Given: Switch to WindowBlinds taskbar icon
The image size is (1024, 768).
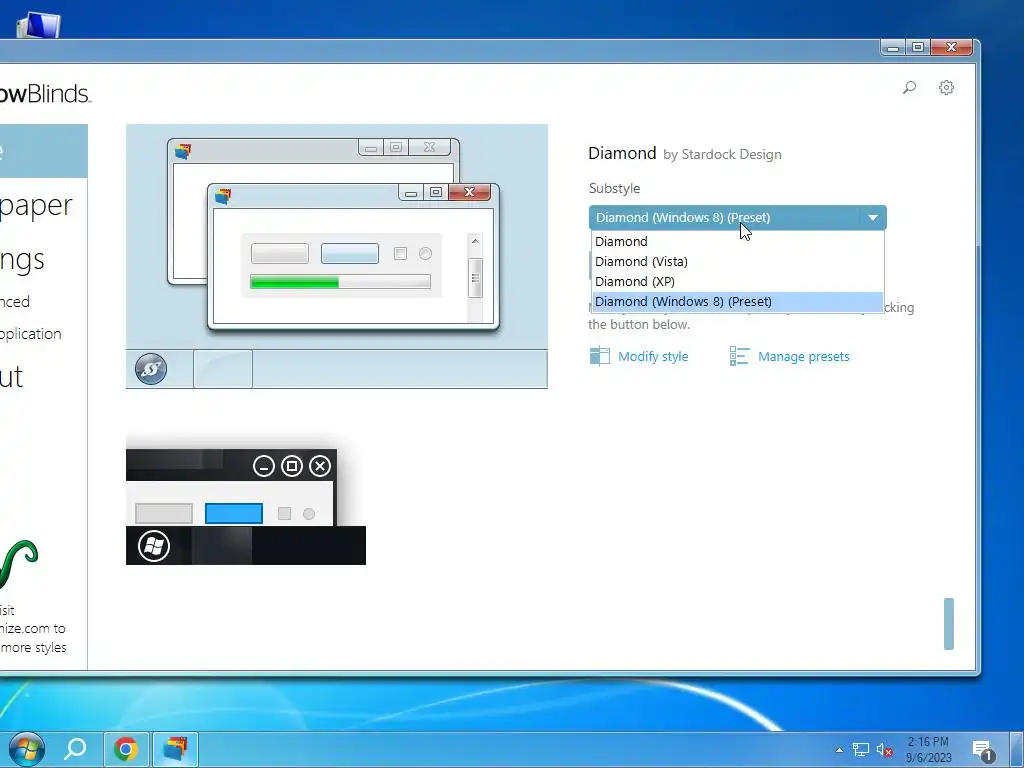Looking at the screenshot, I should coord(175,749).
